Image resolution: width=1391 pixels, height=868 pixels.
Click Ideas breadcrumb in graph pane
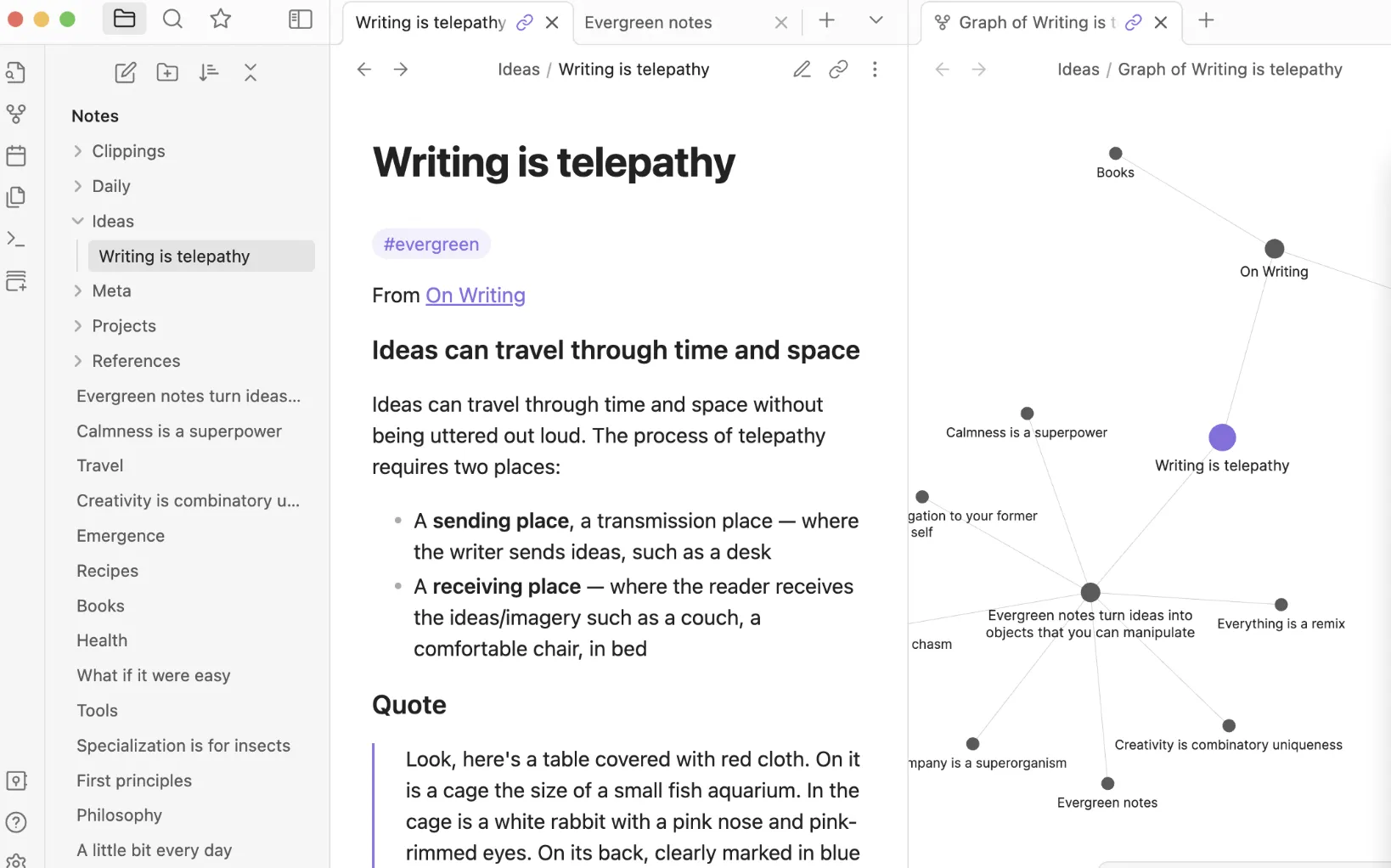(x=1078, y=70)
